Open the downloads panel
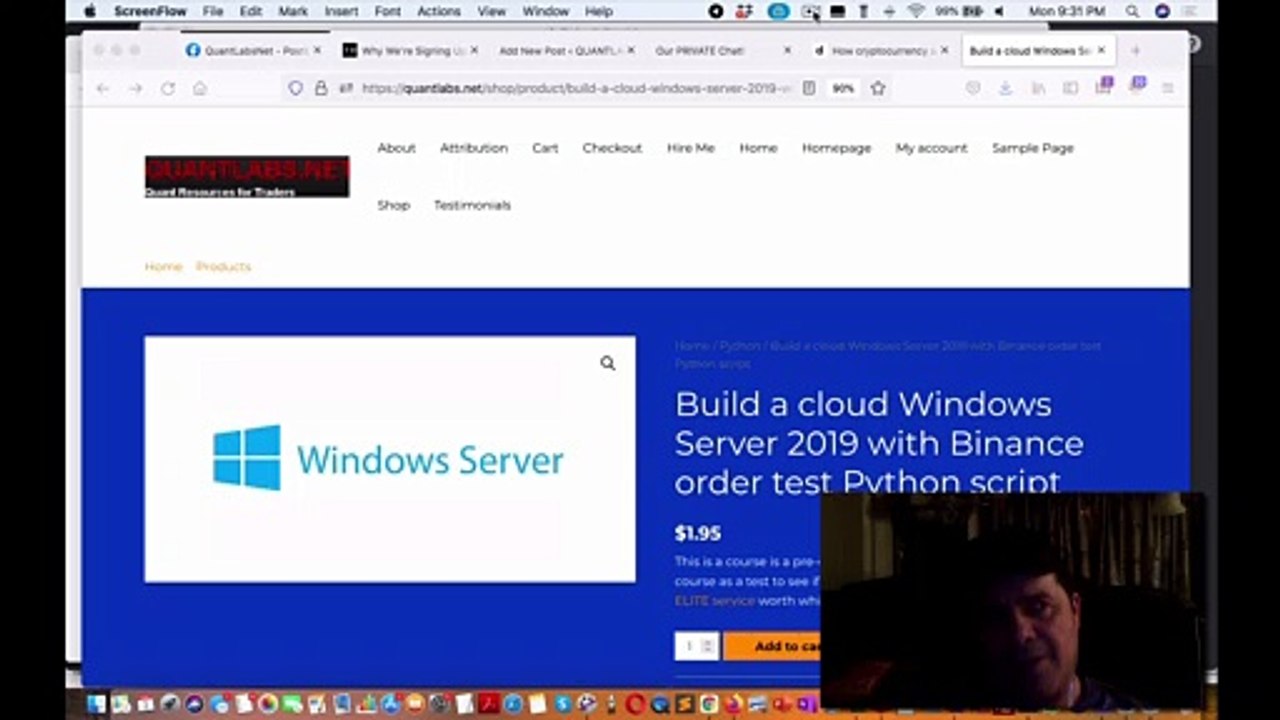Screen dimensions: 1280x720 1005,88
